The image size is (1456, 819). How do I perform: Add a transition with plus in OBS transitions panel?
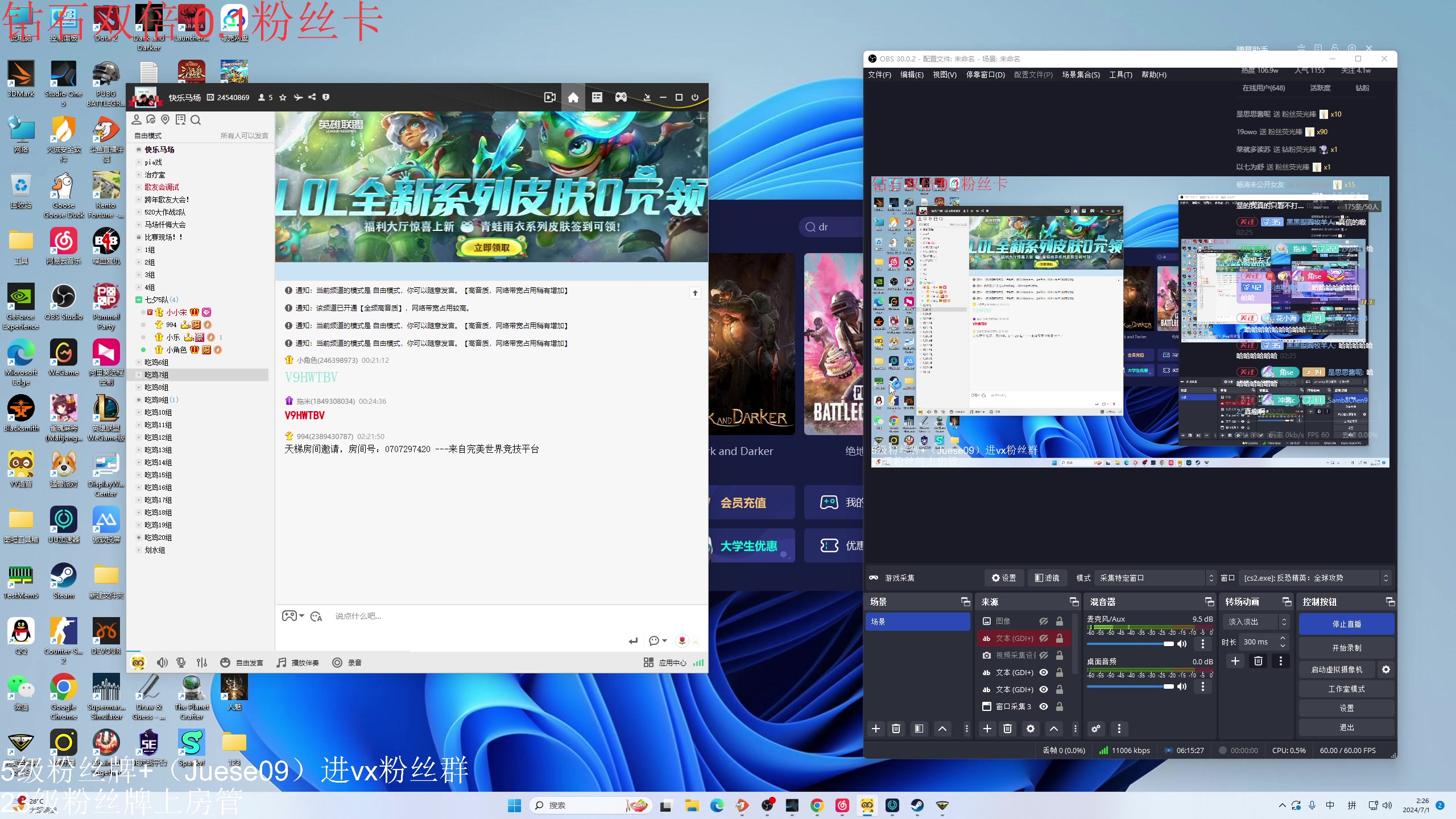tap(1235, 661)
